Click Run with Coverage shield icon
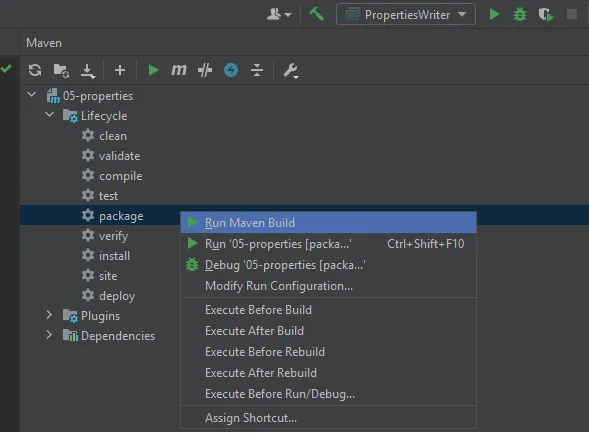Screen dimensions: 589x441 click(x=545, y=15)
